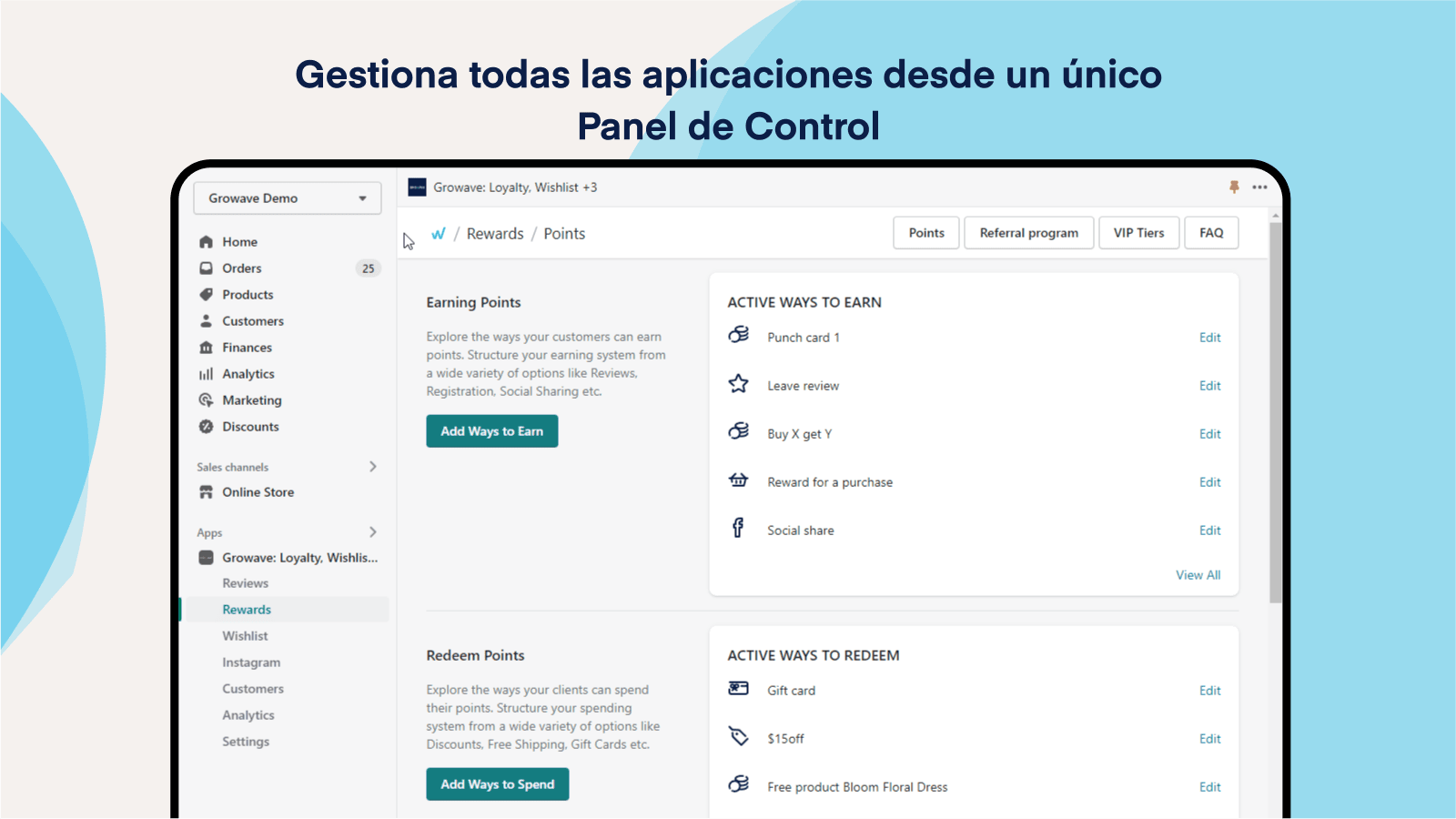The width and height of the screenshot is (1456, 819).
Task: Click the pin icon in app header
Action: click(x=1234, y=187)
